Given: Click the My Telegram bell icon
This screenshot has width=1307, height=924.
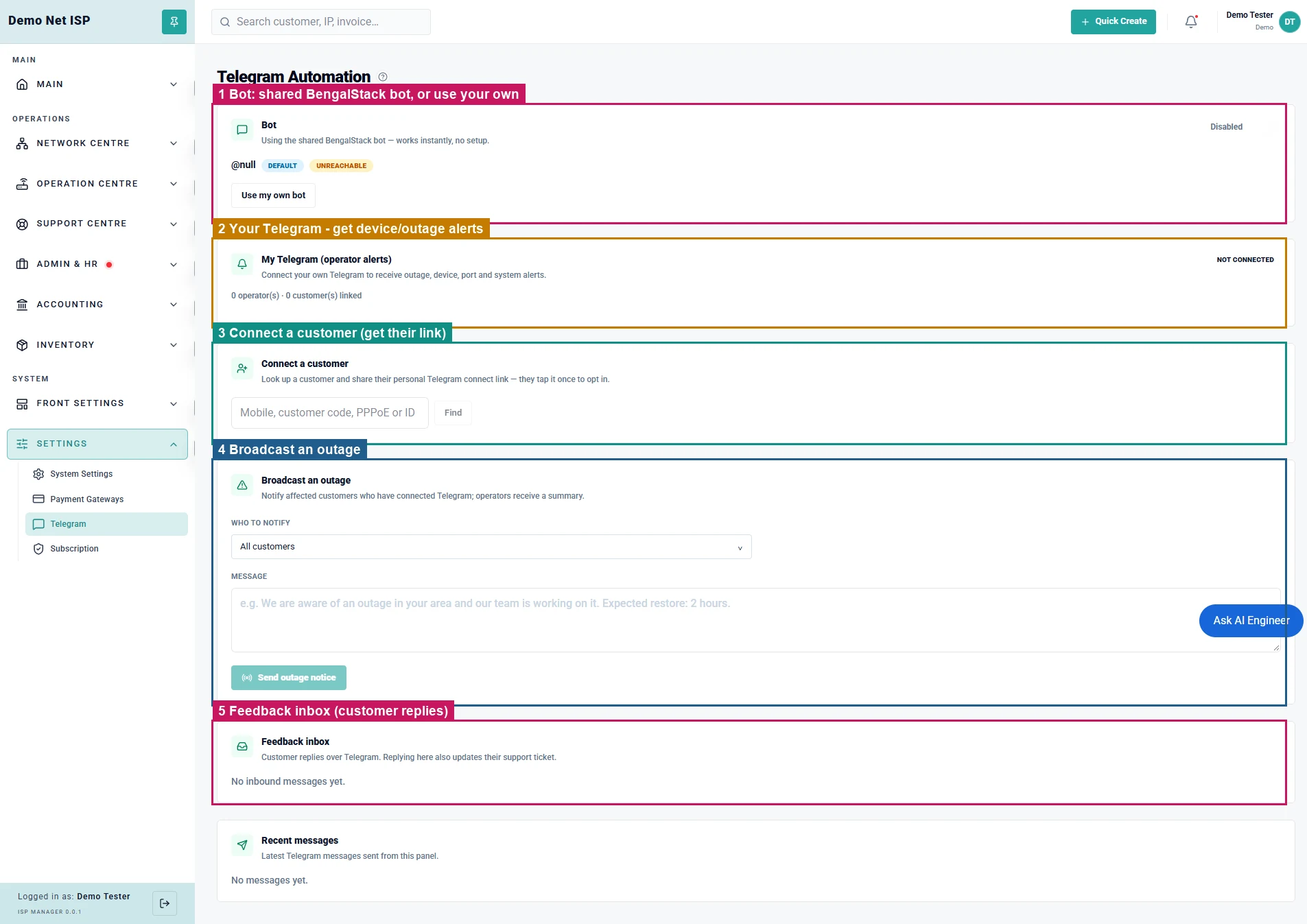Looking at the screenshot, I should click(242, 264).
